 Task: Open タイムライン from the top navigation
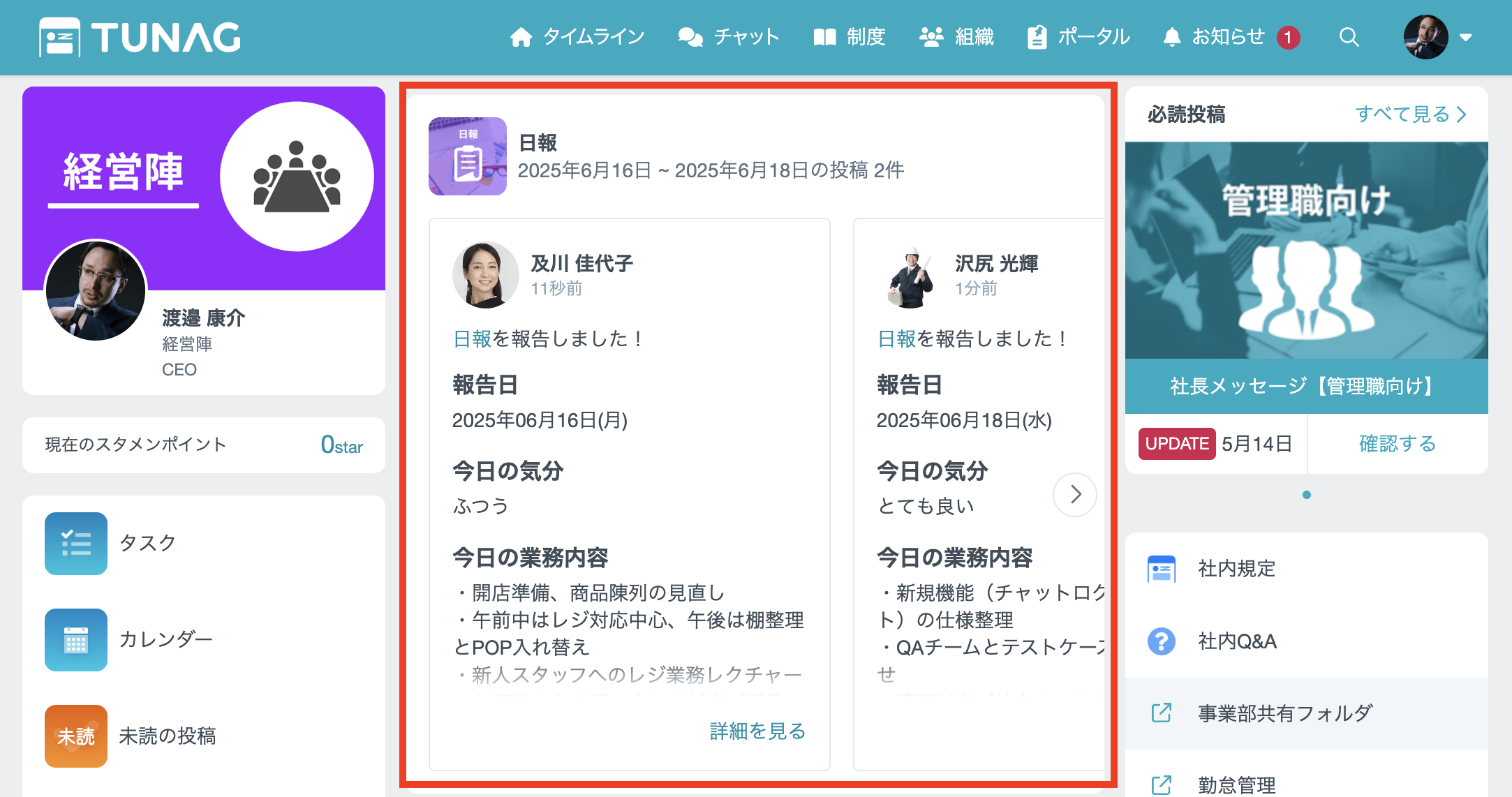[577, 37]
